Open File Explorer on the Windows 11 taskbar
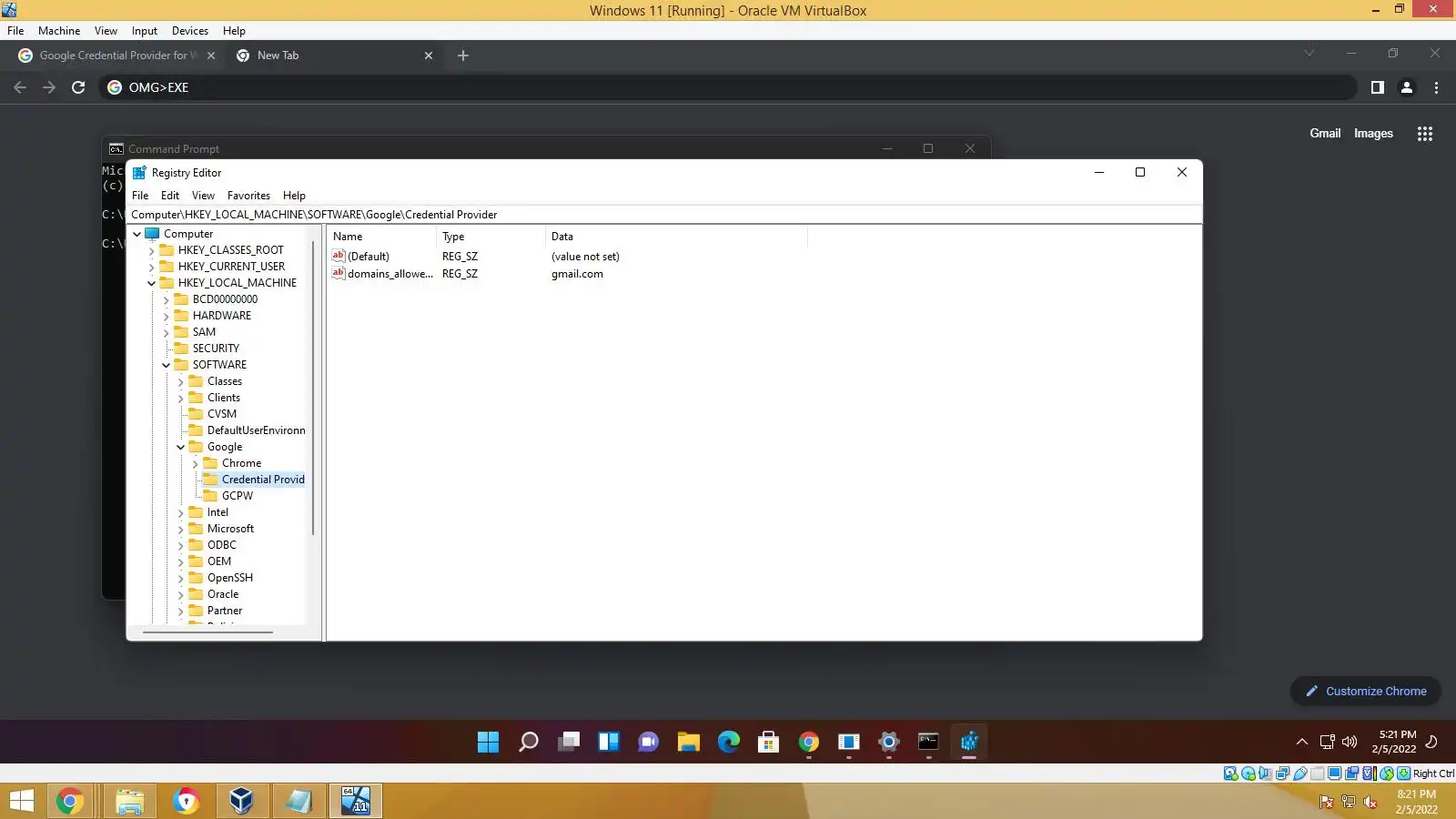Screen dimensions: 1456x819 point(688,742)
